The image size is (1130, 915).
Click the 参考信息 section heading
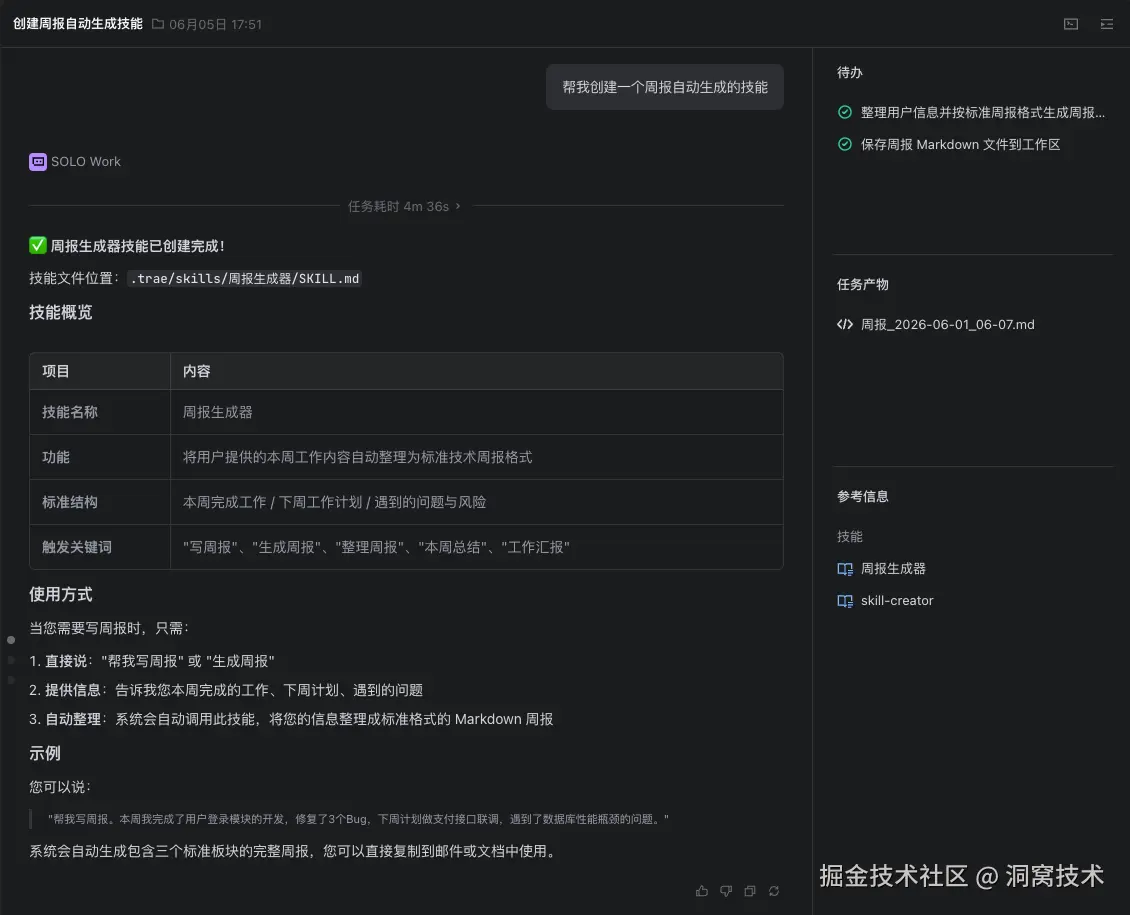(863, 496)
